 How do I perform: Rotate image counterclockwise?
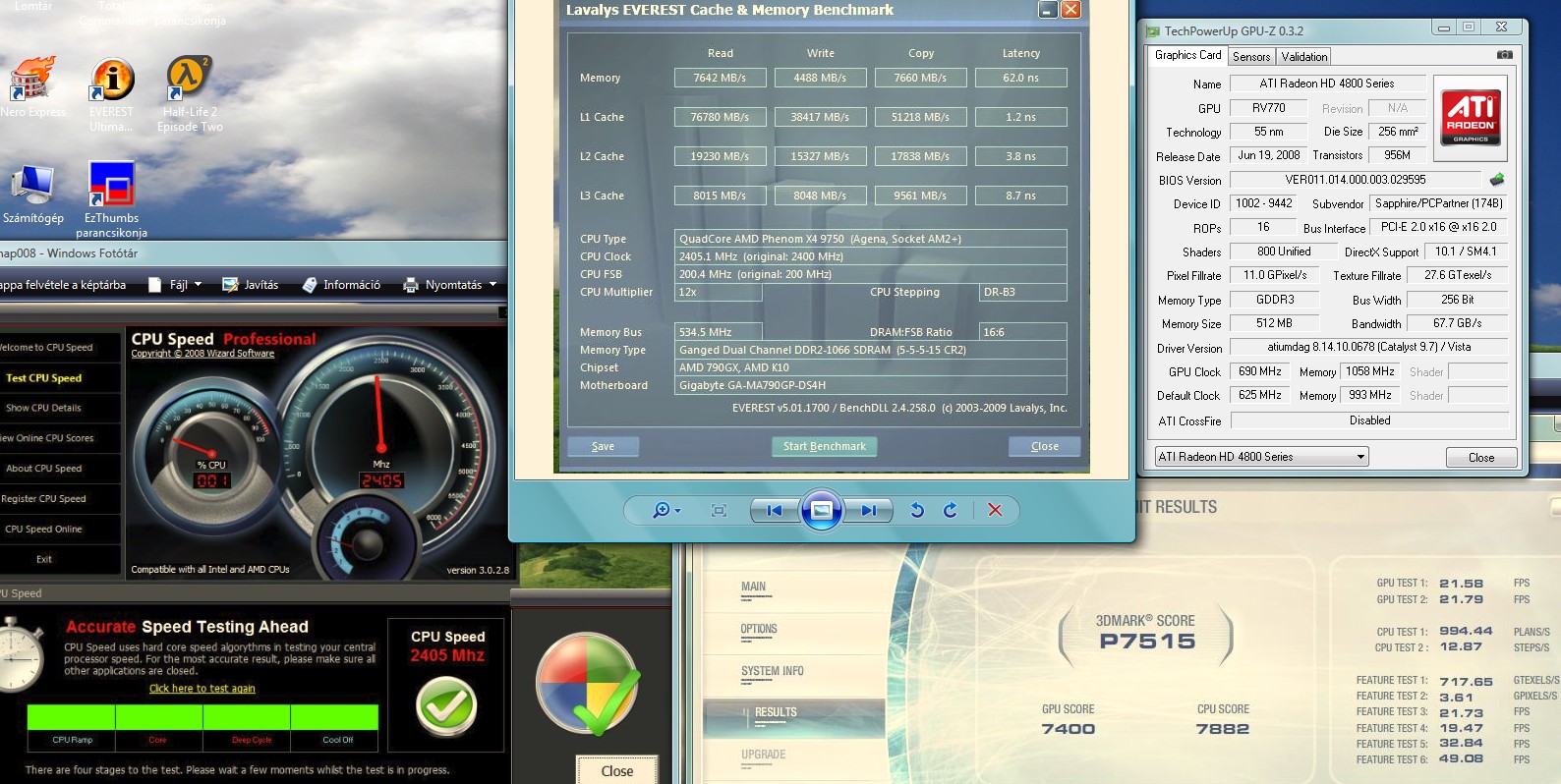916,510
